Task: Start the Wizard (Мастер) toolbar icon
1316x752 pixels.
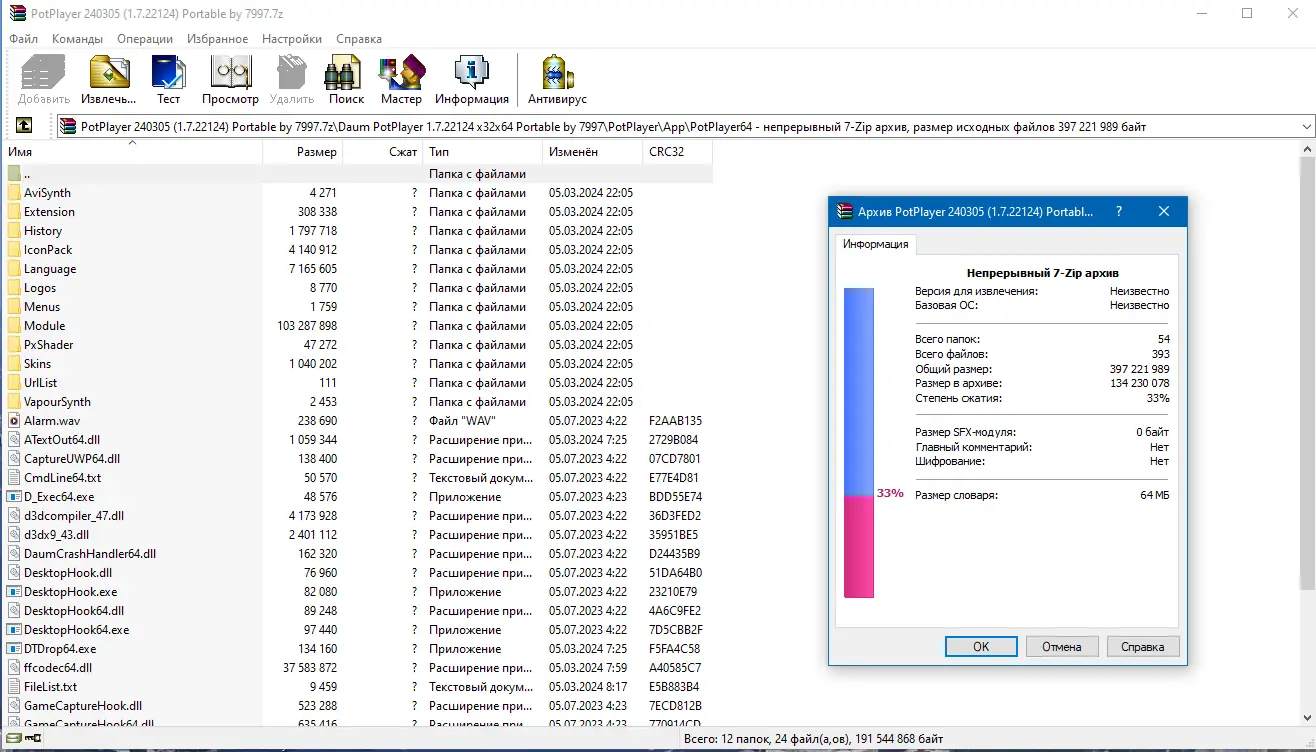Action: pyautogui.click(x=401, y=80)
